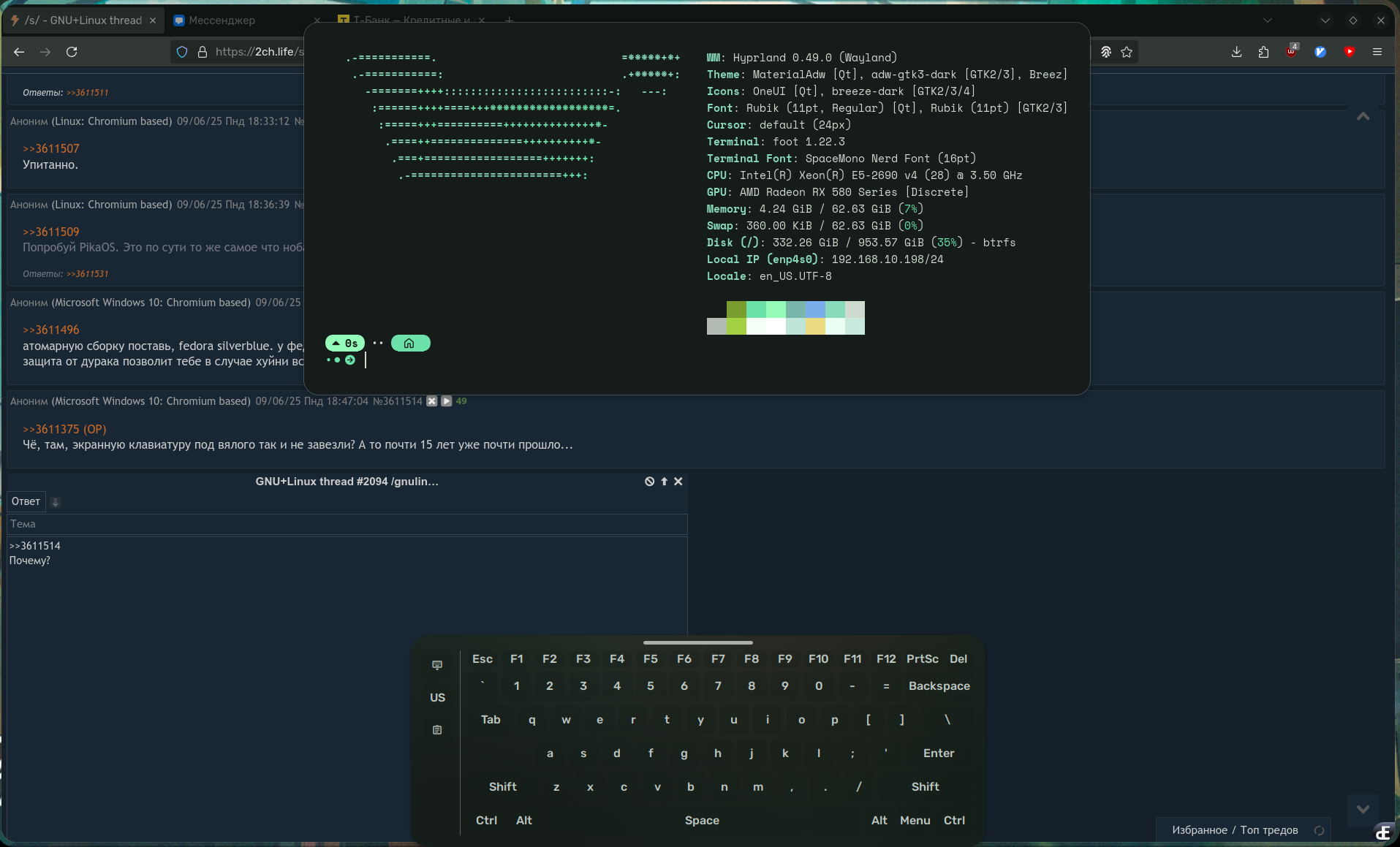The height and width of the screenshot is (847, 1400).
Task: Open reply link >>3611375 (OP)
Action: coord(64,430)
